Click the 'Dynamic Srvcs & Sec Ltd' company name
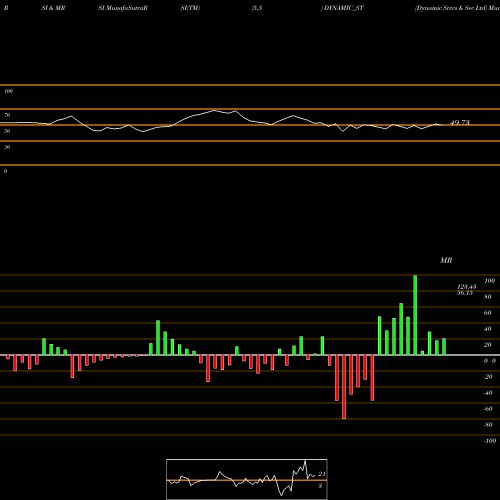 click(x=450, y=8)
